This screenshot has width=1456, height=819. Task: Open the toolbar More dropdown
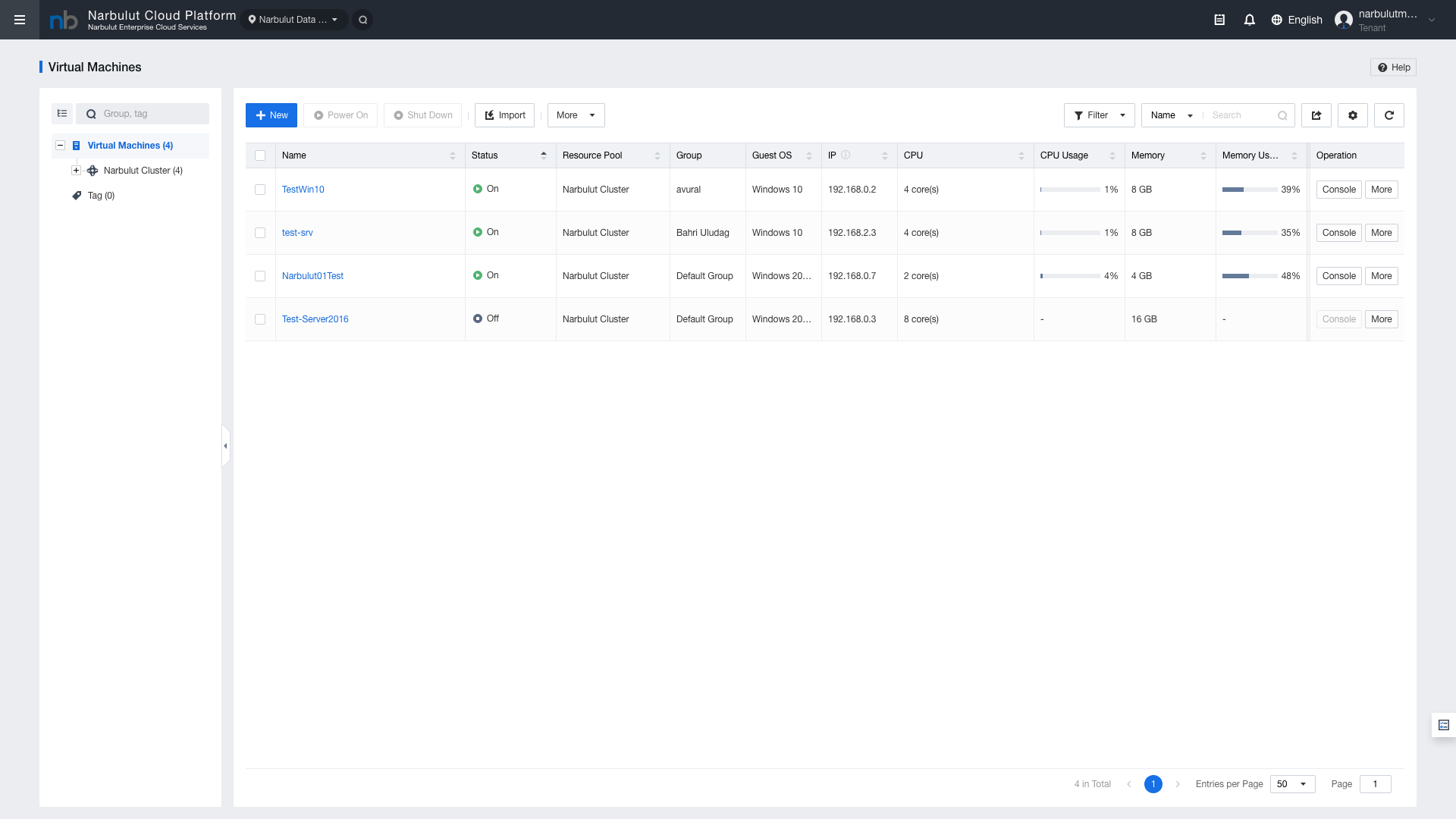pyautogui.click(x=576, y=115)
